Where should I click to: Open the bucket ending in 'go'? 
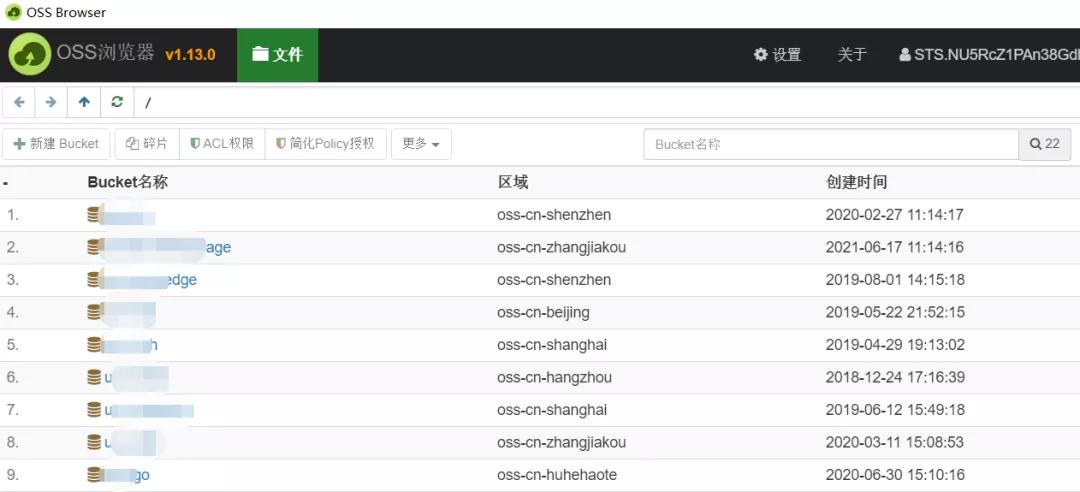pos(118,475)
